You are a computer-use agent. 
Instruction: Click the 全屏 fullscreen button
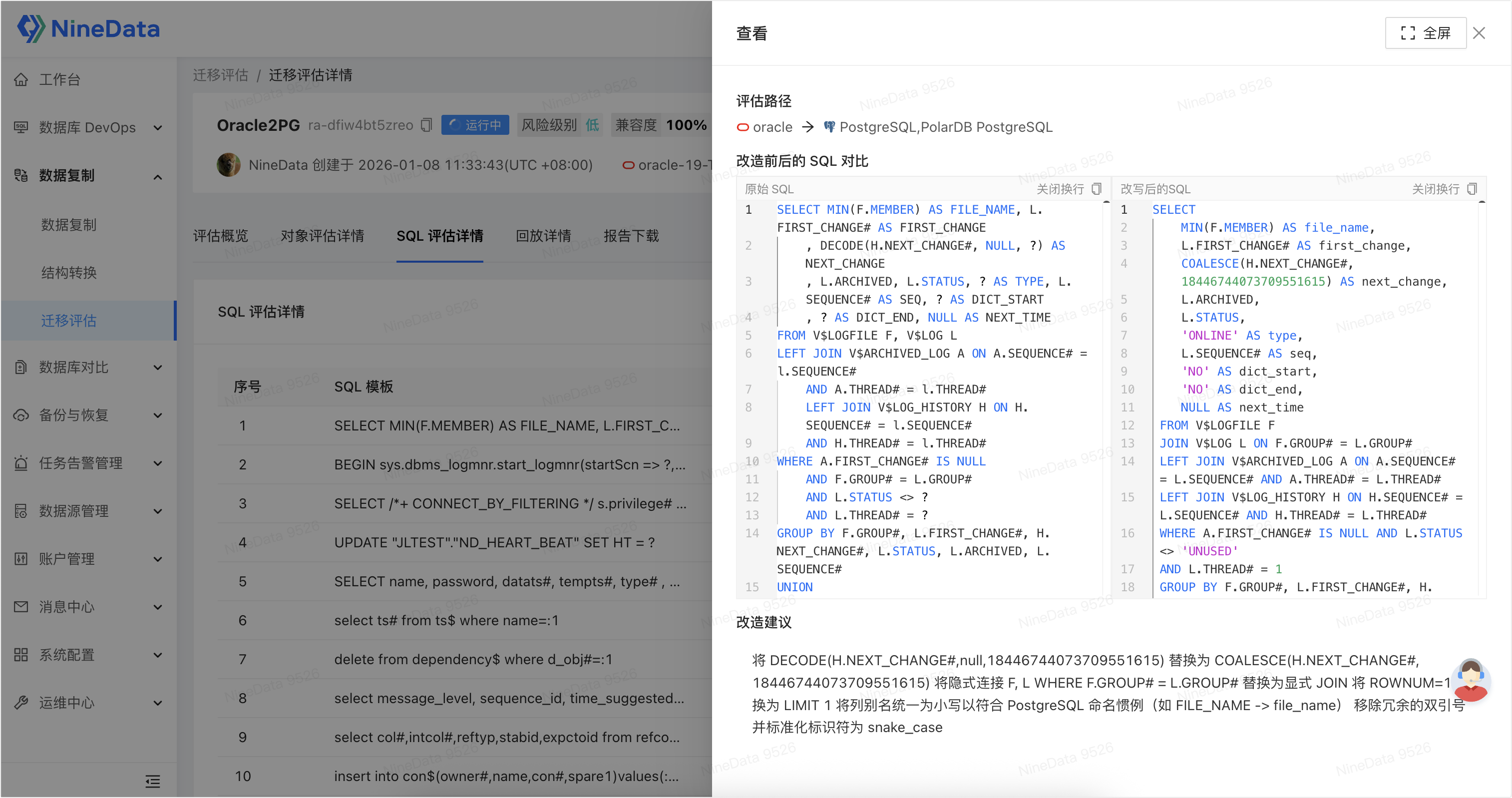1425,33
